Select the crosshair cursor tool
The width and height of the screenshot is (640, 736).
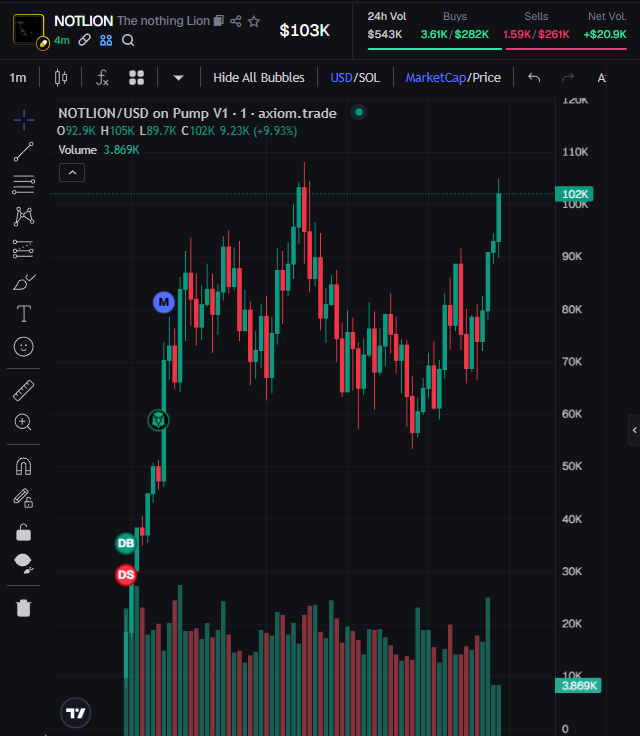(23, 120)
